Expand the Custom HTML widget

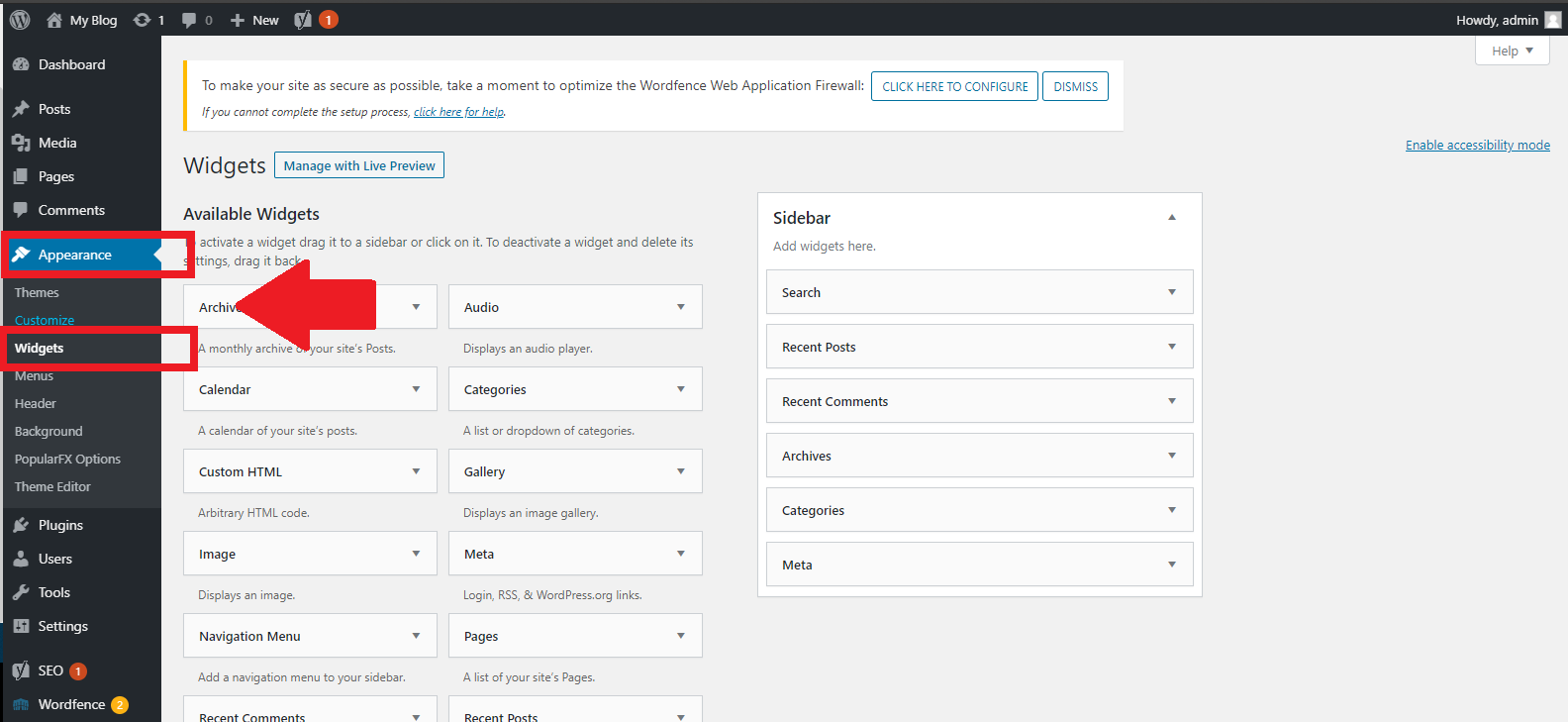[416, 471]
